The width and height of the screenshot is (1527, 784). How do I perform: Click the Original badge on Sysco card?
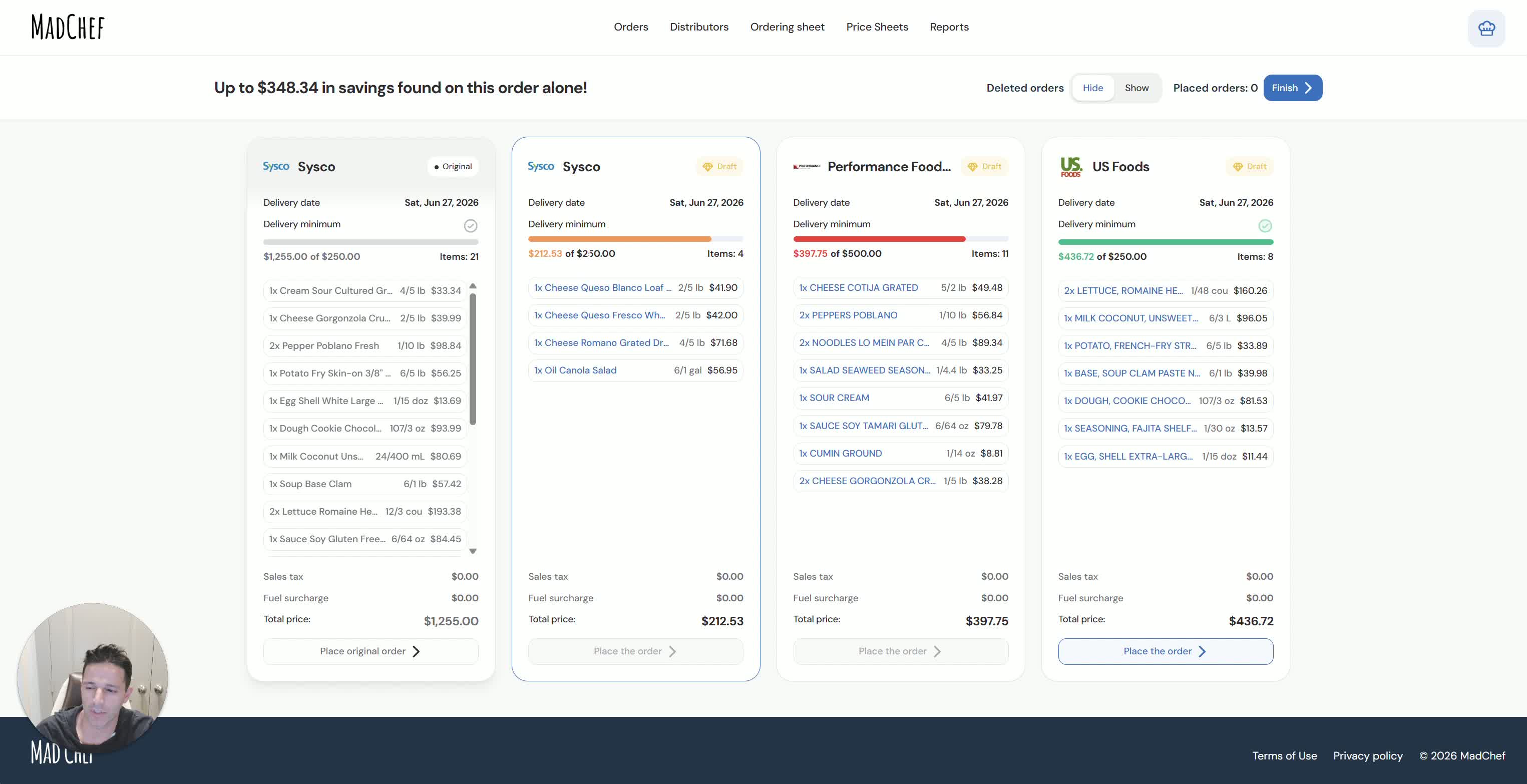(x=453, y=167)
